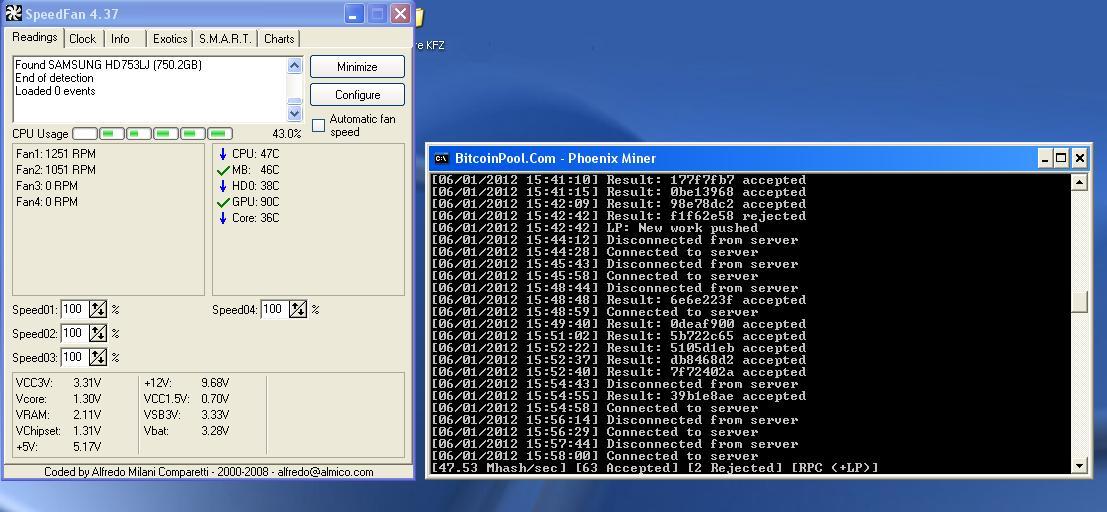Click the GPU temperature checkmark icon

point(223,202)
